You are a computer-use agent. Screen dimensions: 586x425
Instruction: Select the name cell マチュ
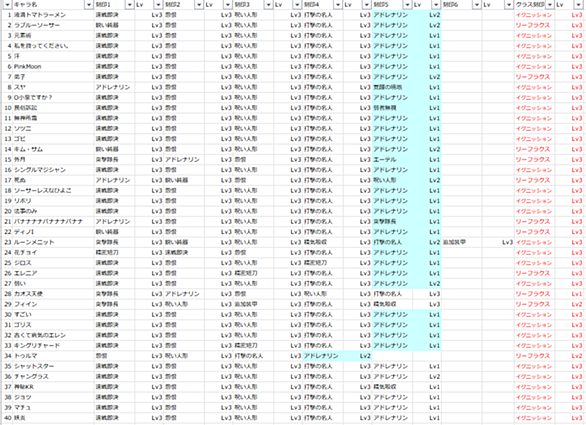click(53, 407)
